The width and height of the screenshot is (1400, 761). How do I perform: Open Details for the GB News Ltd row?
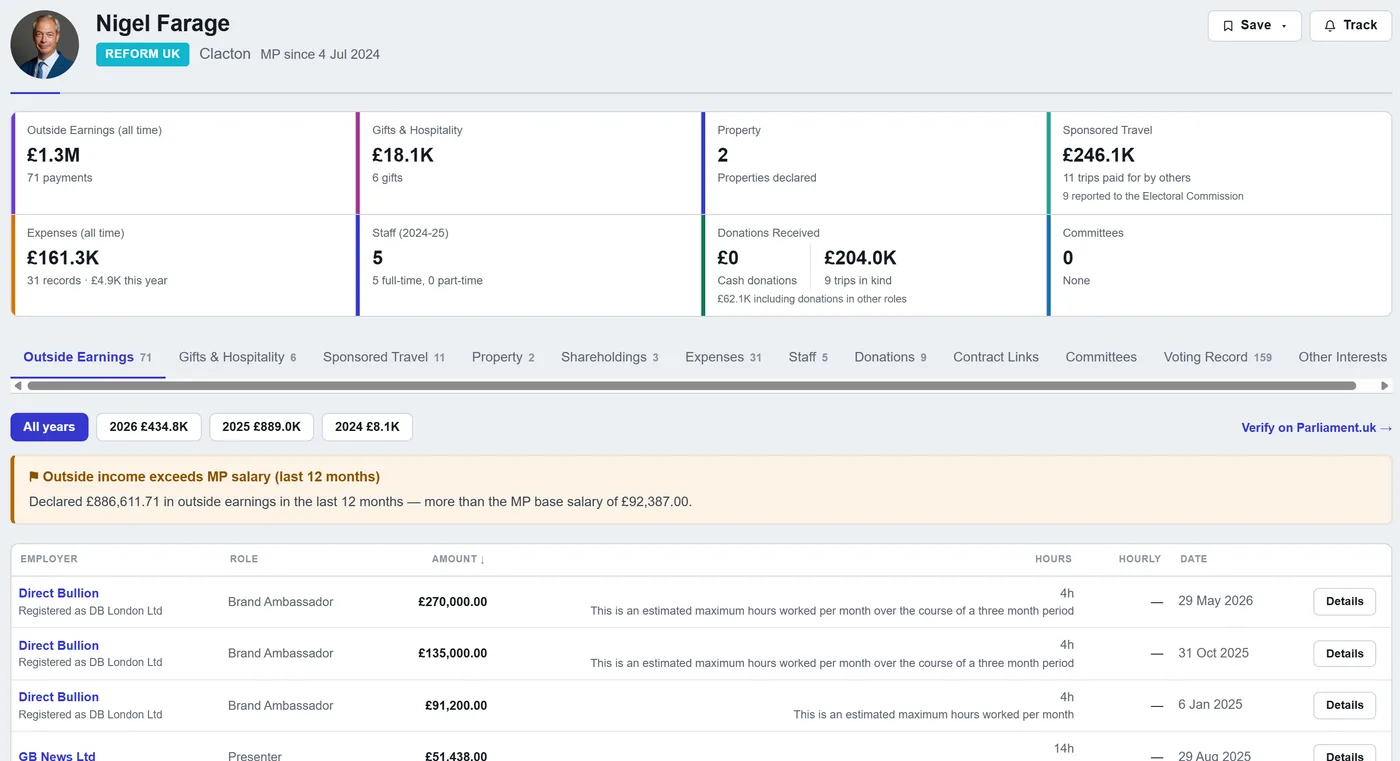(1344, 755)
